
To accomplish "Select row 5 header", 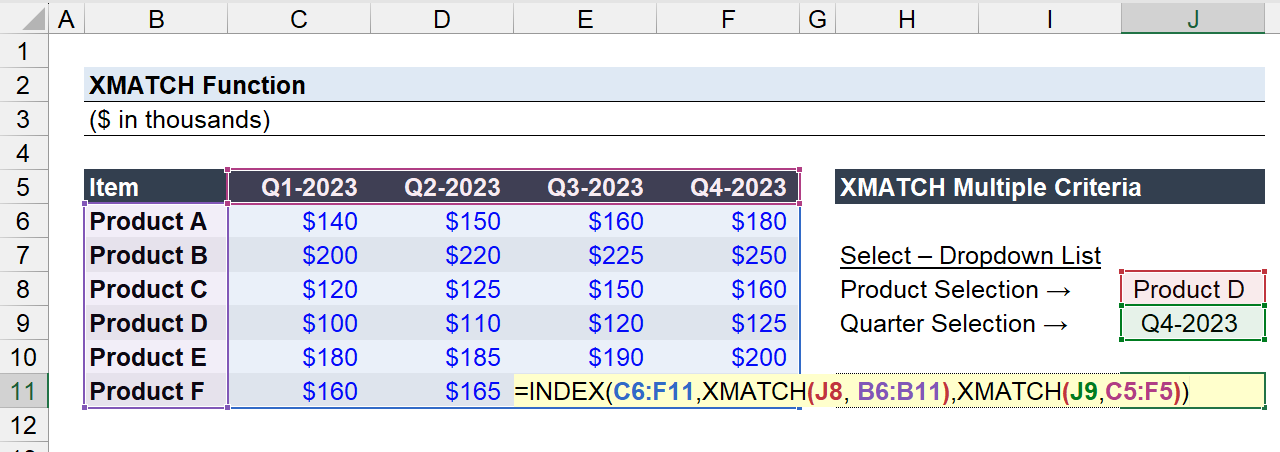I will tap(25, 187).
